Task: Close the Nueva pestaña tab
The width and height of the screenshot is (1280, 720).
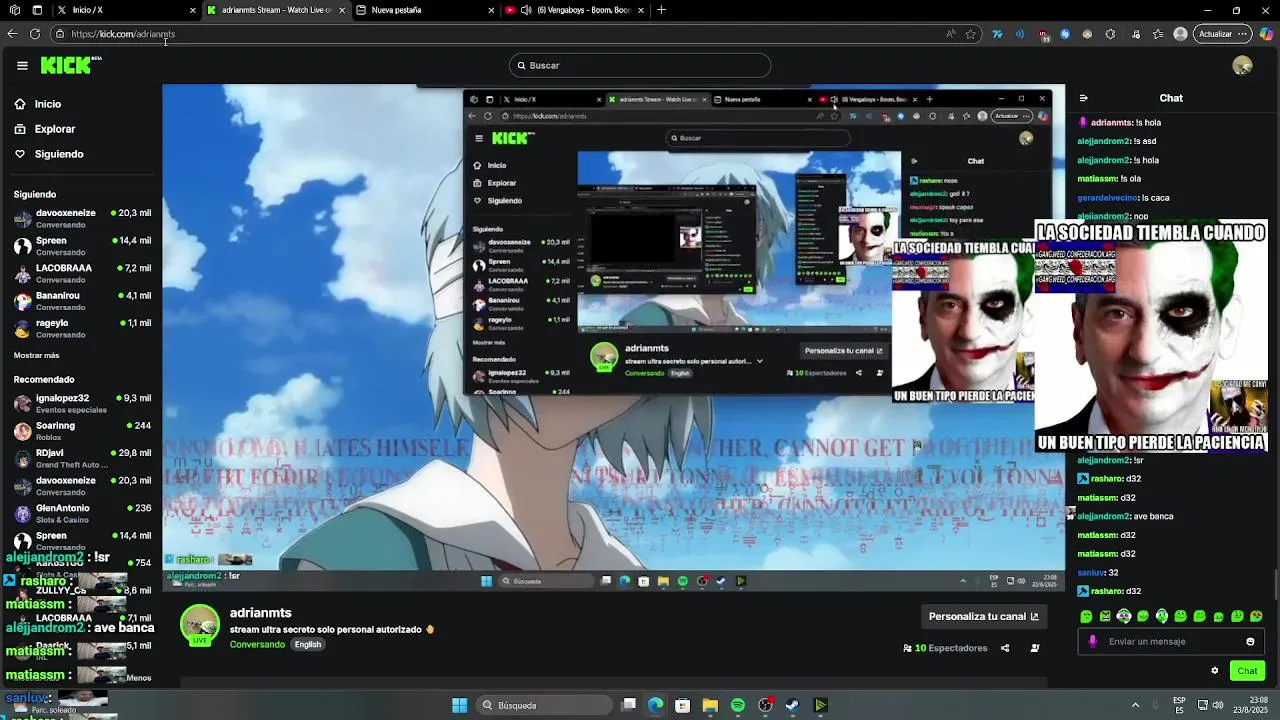Action: click(x=491, y=10)
